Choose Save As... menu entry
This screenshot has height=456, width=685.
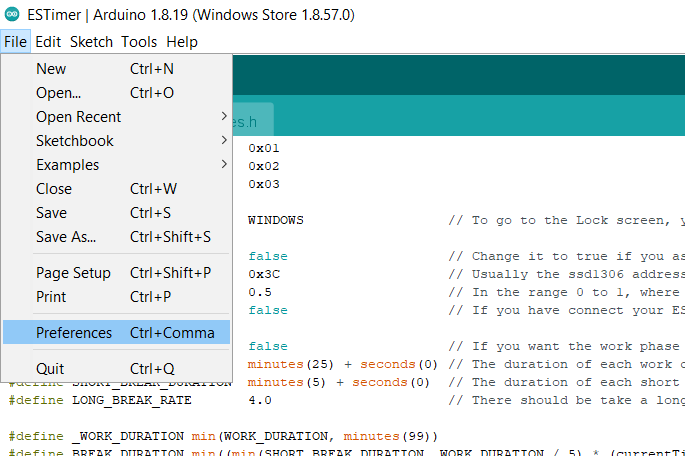116,237
